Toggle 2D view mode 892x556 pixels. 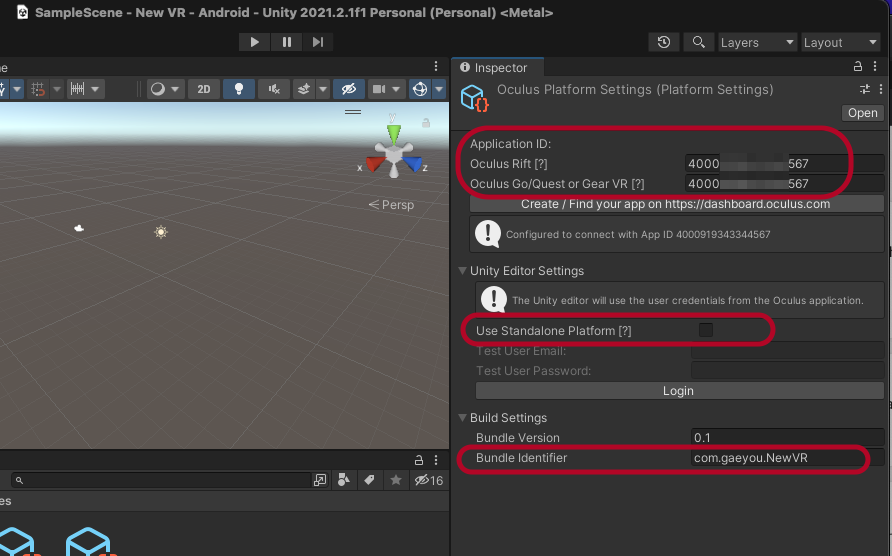204,89
